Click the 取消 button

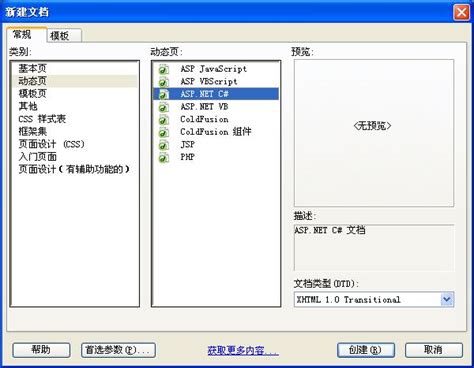434,350
